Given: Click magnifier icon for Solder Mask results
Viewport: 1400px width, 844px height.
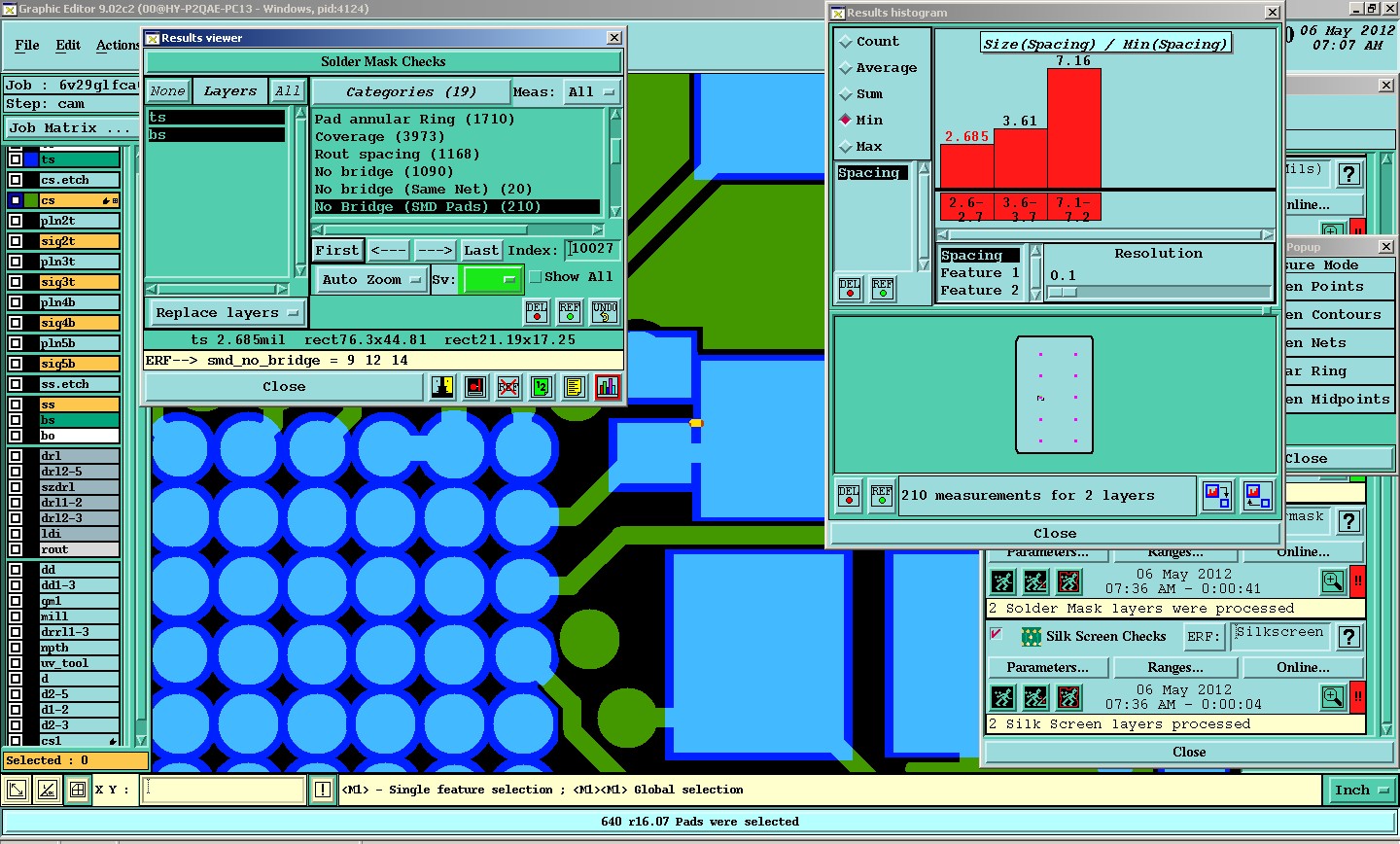Looking at the screenshot, I should [x=1333, y=581].
